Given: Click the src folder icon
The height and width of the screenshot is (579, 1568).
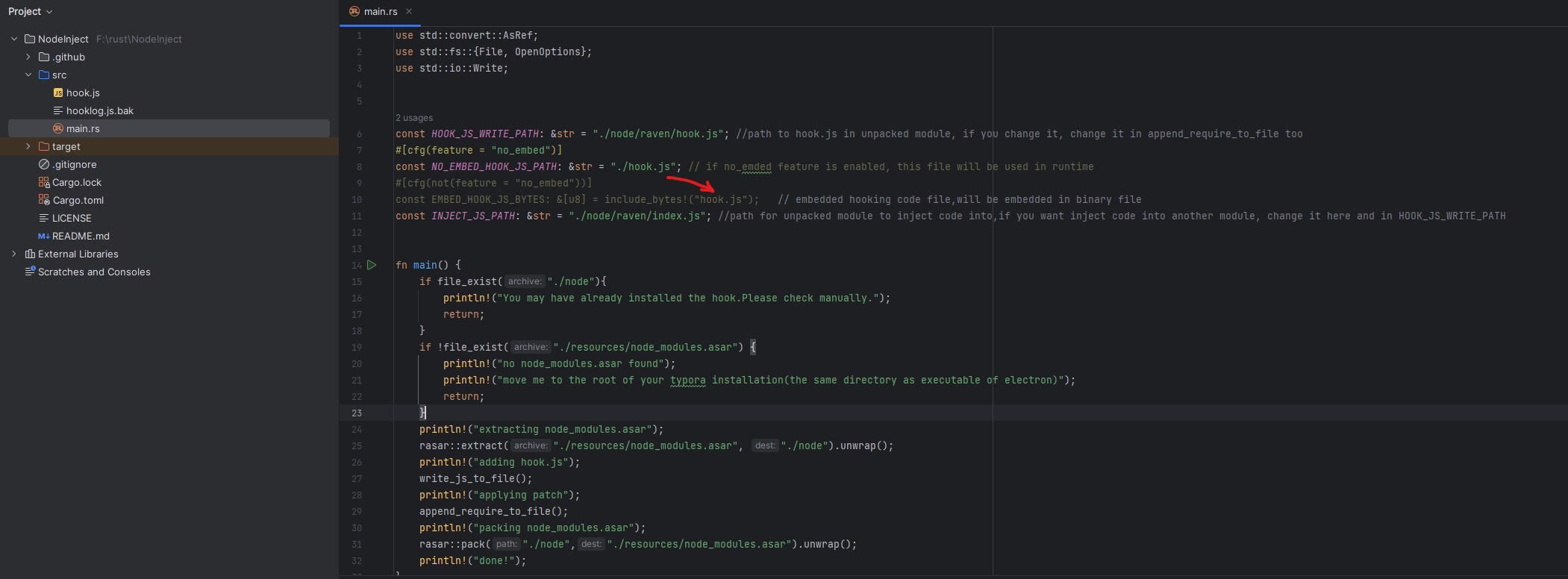Looking at the screenshot, I should pyautogui.click(x=44, y=75).
